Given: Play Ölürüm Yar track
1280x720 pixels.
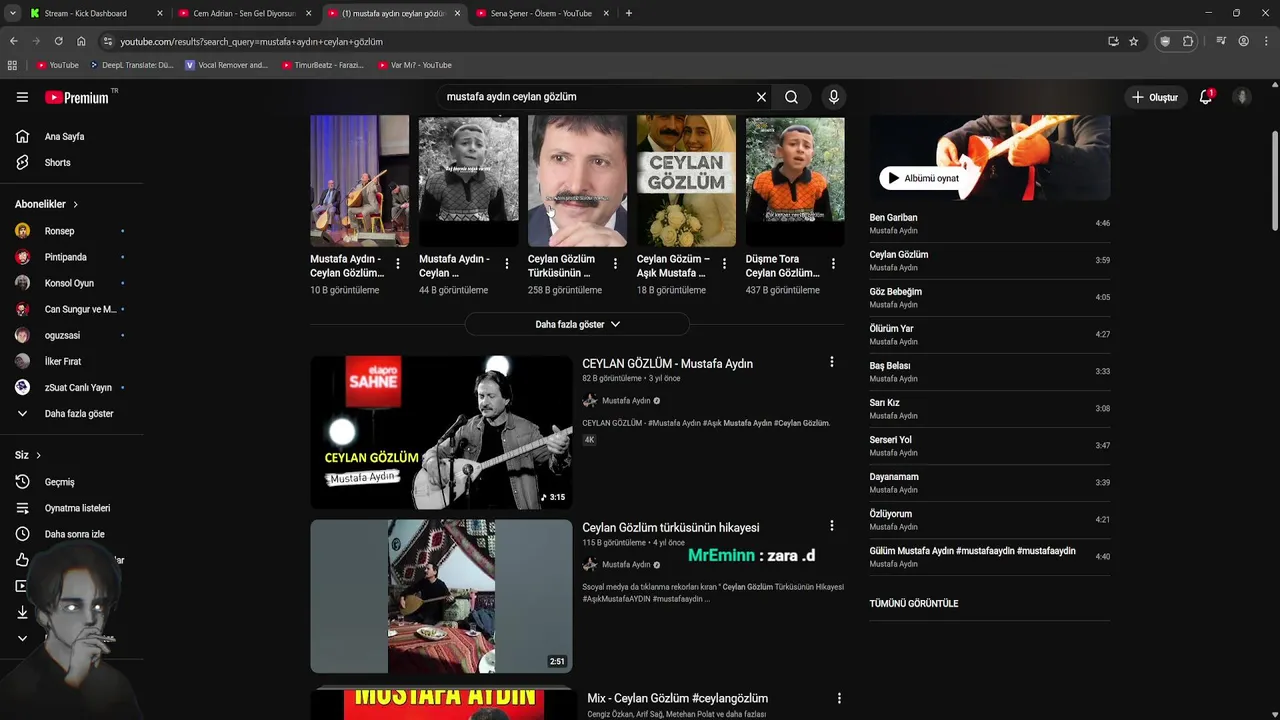Looking at the screenshot, I should click(x=990, y=335).
